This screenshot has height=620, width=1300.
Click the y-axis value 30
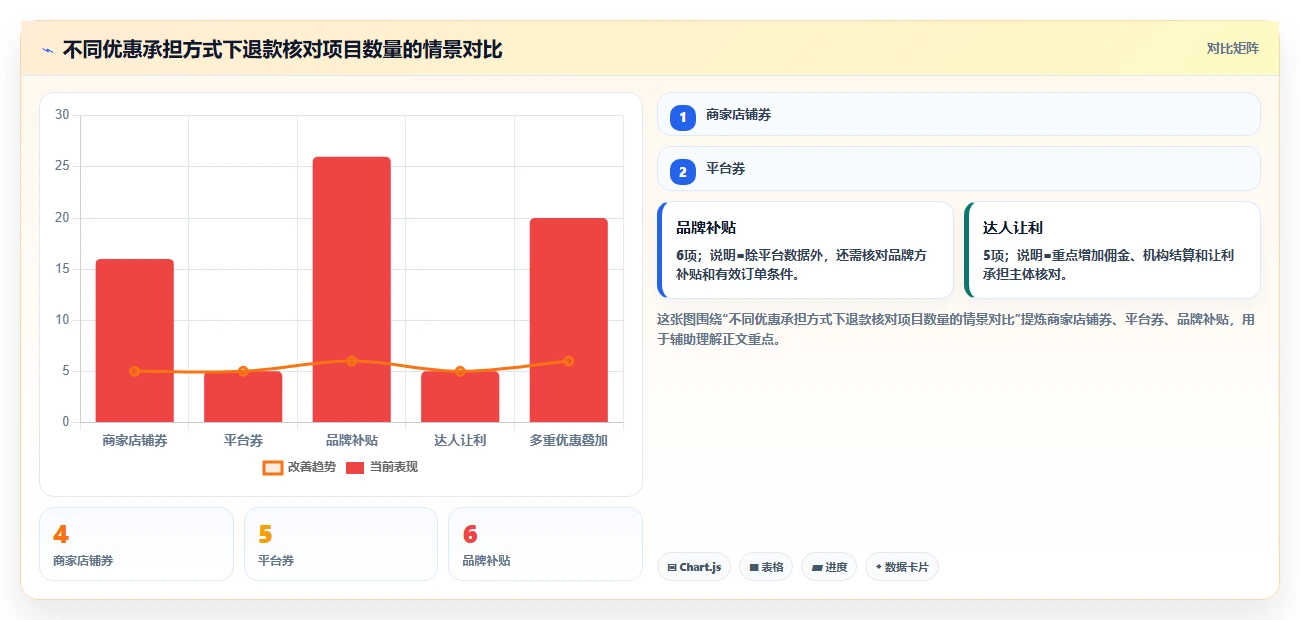click(x=62, y=115)
